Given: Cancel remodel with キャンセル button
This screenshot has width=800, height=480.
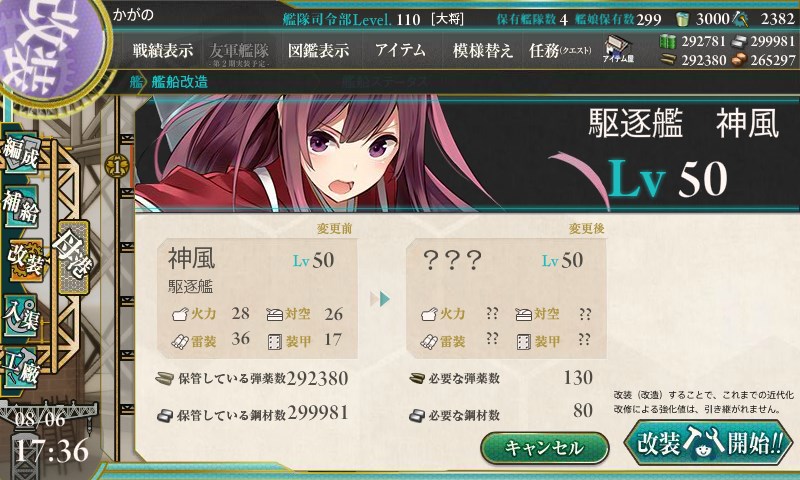Looking at the screenshot, I should tap(544, 448).
